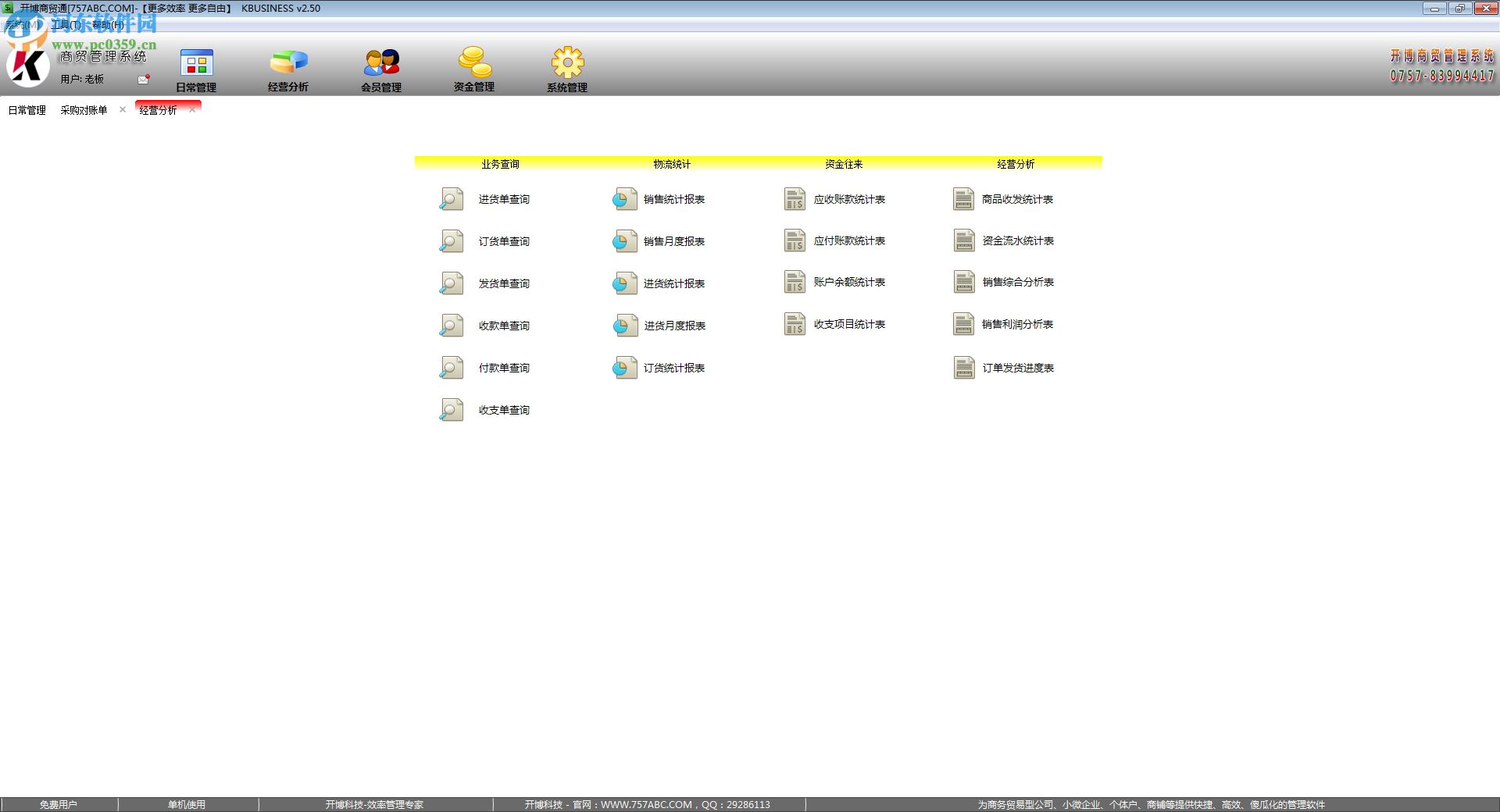Image resolution: width=1500 pixels, height=812 pixels.
Task: Open the 订单发货进度表 link
Action: click(x=1018, y=368)
